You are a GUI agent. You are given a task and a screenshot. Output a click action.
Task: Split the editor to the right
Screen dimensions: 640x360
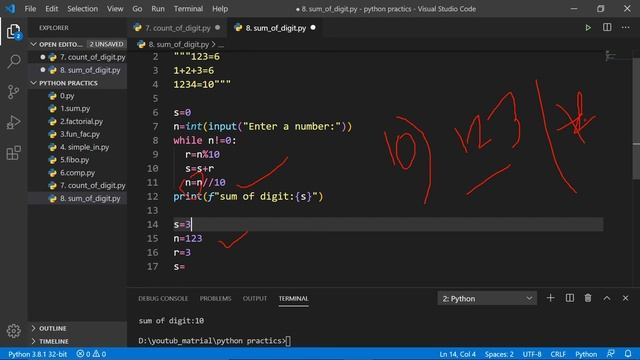pyautogui.click(x=607, y=27)
